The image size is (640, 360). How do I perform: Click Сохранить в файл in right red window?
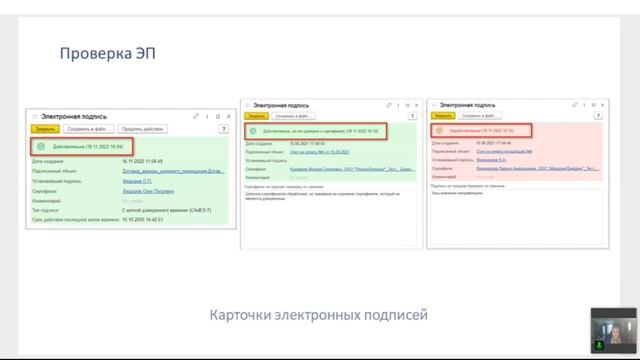pyautogui.click(x=480, y=116)
